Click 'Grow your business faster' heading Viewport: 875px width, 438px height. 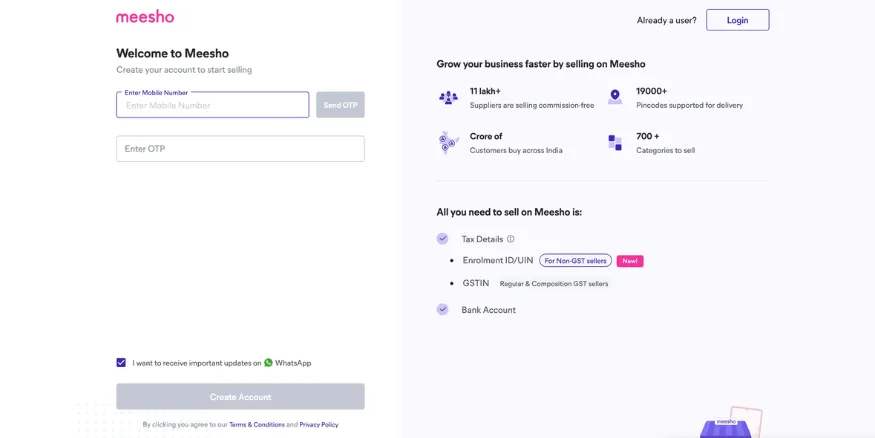[541, 64]
